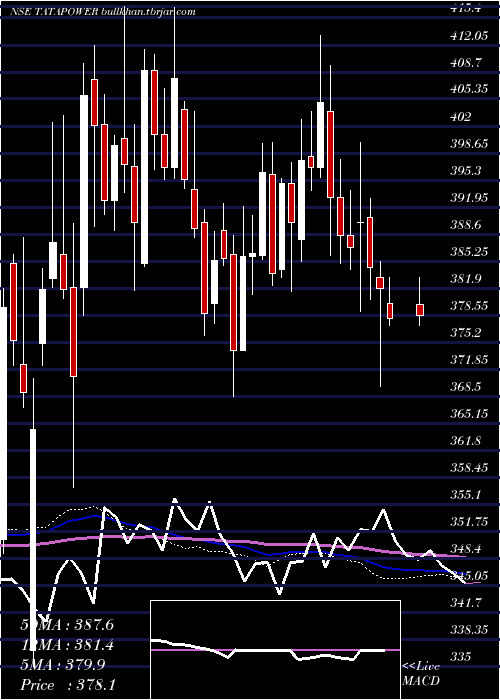Image resolution: width=500 pixels, height=700 pixels.
Task: Click the 341.7 price axis label
Action: point(466,603)
